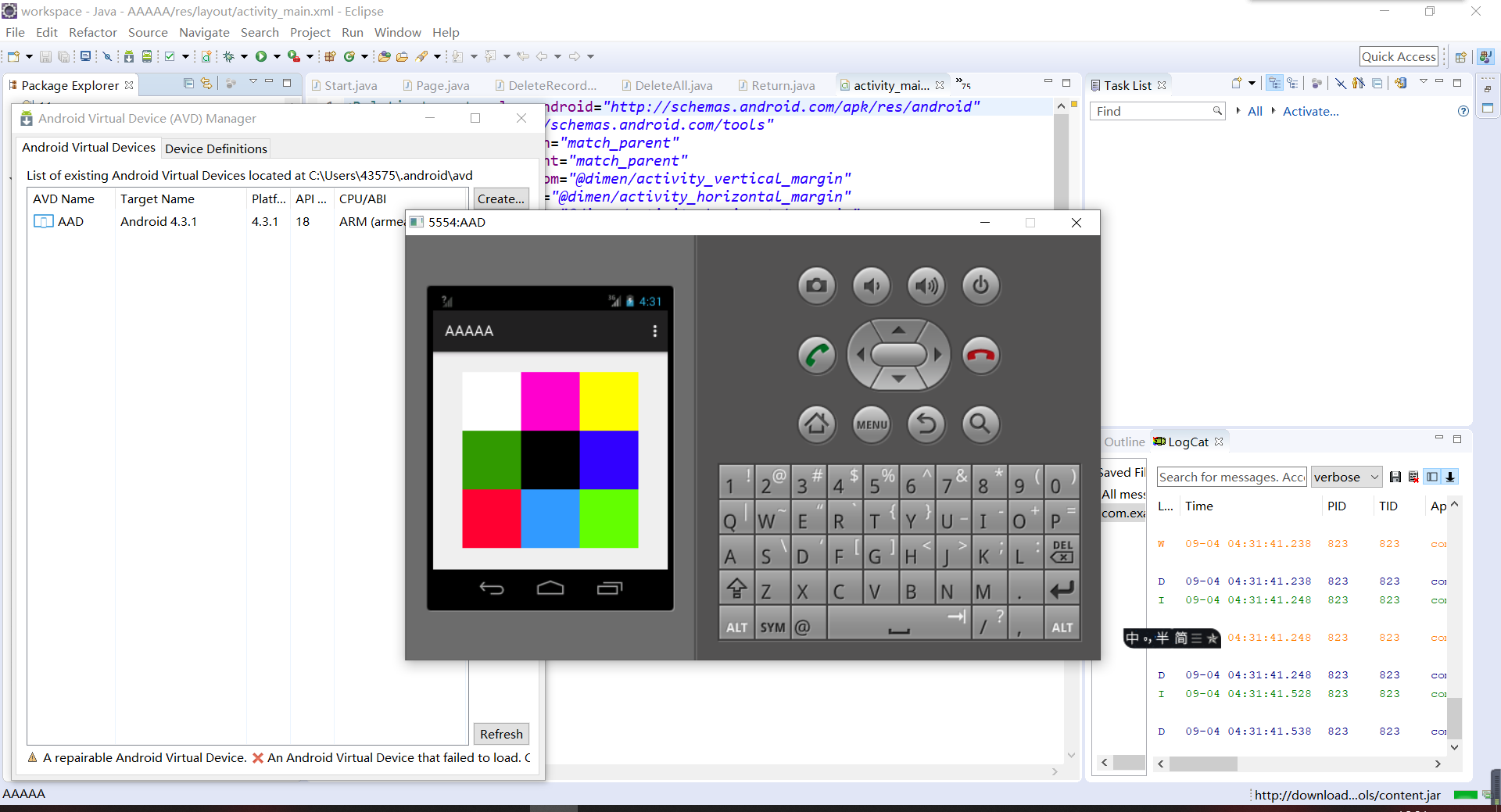
Task: Open the verbose log level dropdown
Action: pos(1346,477)
